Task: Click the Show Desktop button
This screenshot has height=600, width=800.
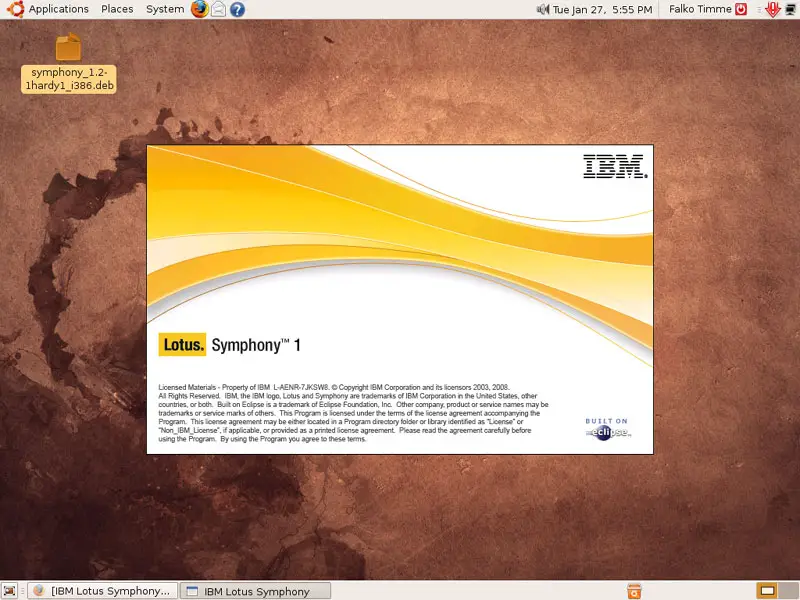Action: (x=10, y=591)
